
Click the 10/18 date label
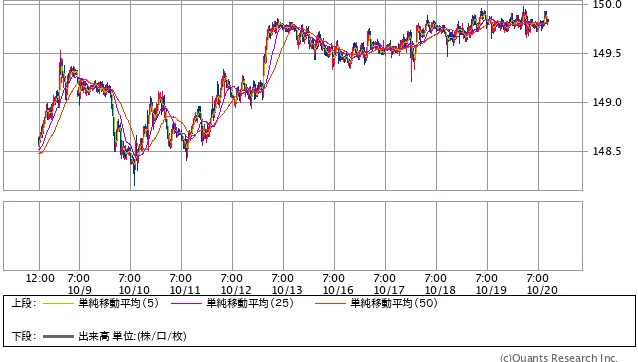(440, 290)
